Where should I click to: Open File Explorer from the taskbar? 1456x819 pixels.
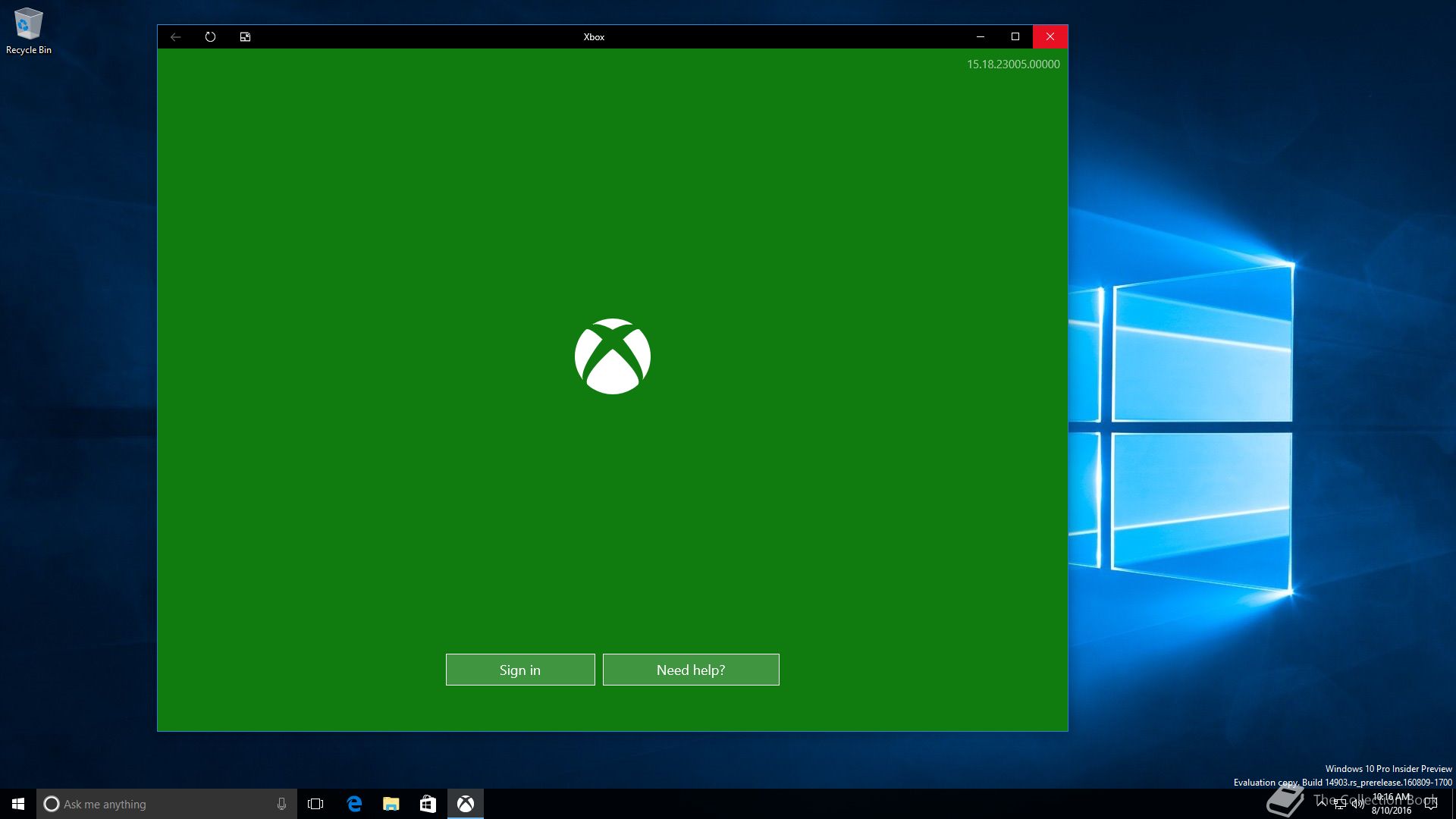click(x=391, y=804)
